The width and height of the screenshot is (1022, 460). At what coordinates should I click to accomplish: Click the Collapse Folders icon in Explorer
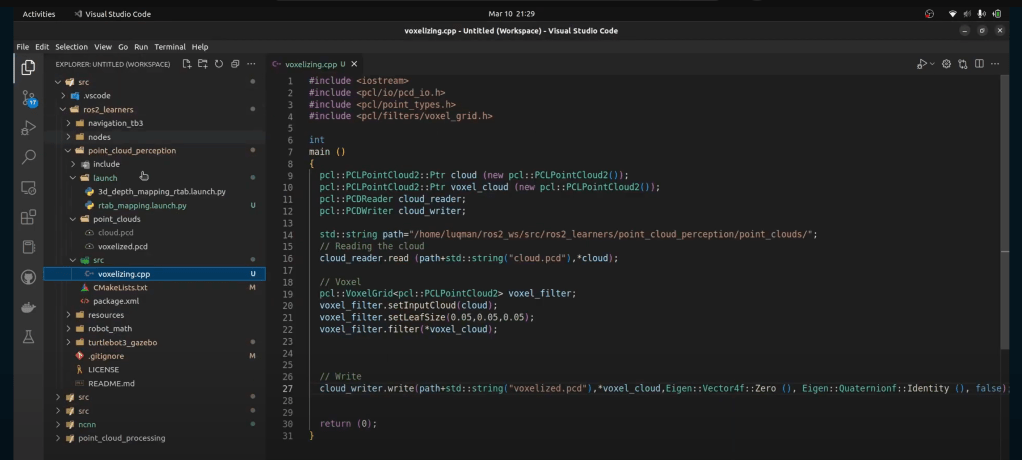click(x=234, y=64)
